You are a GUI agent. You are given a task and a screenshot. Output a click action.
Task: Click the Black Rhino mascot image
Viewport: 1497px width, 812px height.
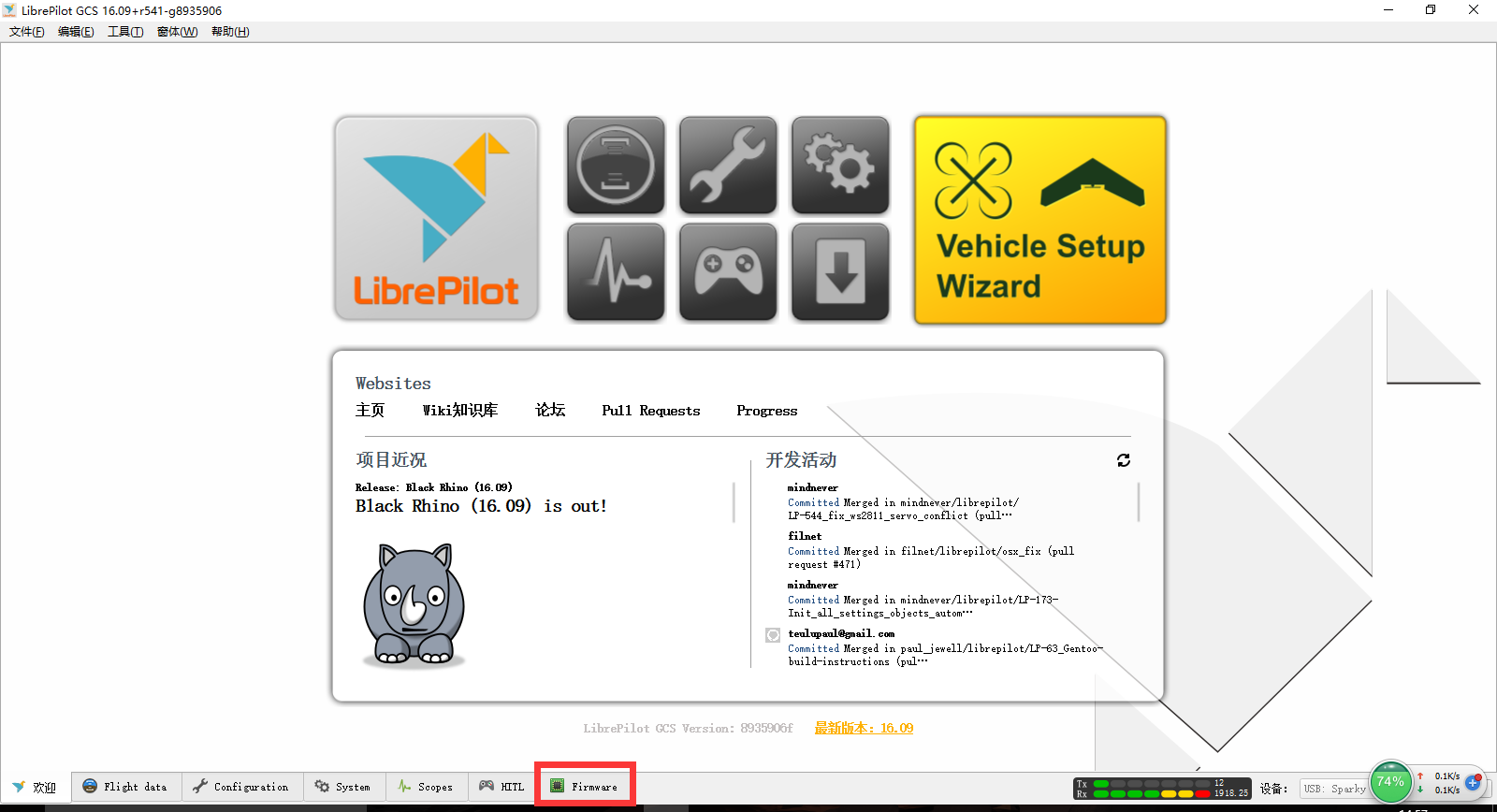tap(414, 604)
